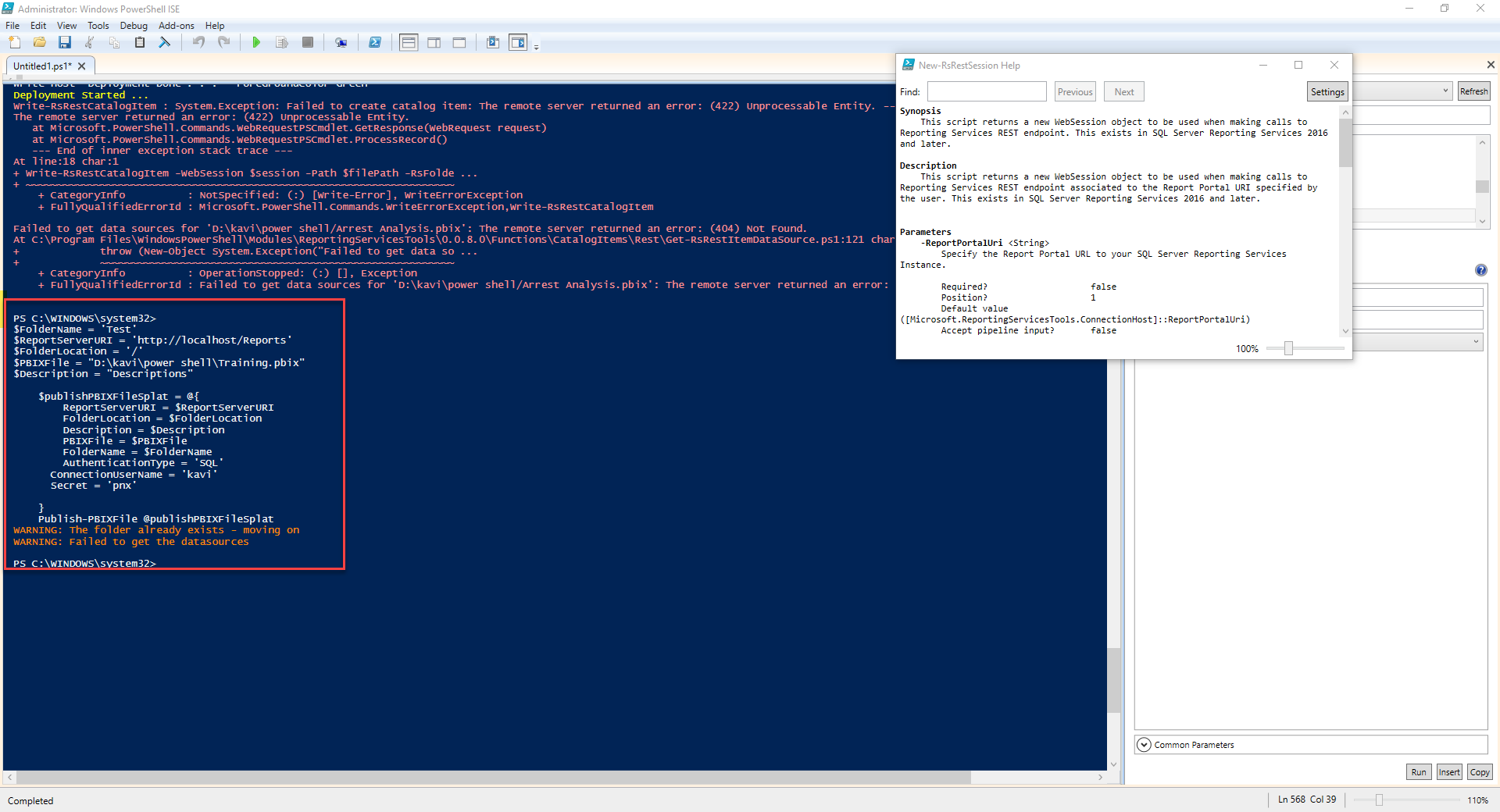Run only the selected code
This screenshot has width=1500, height=812.
click(282, 43)
